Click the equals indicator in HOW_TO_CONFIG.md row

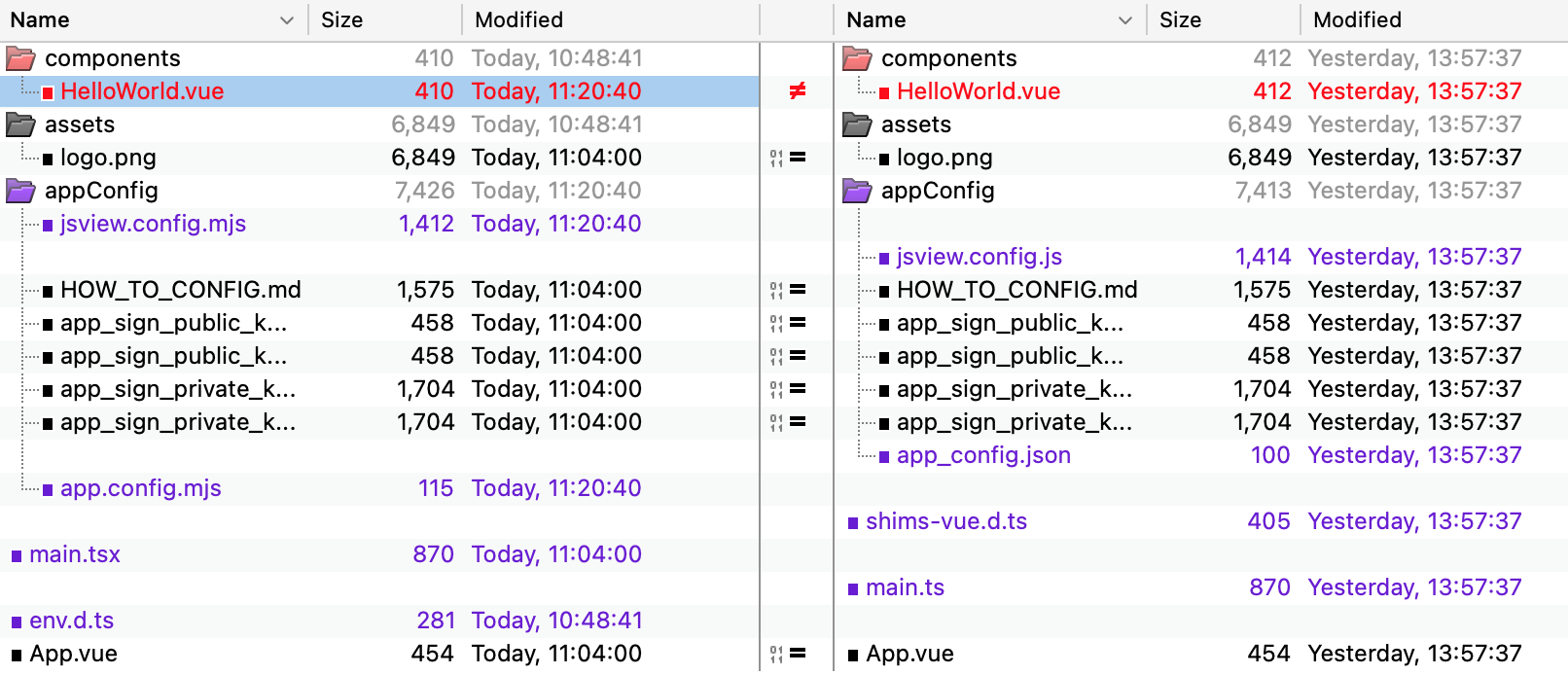pos(797,290)
